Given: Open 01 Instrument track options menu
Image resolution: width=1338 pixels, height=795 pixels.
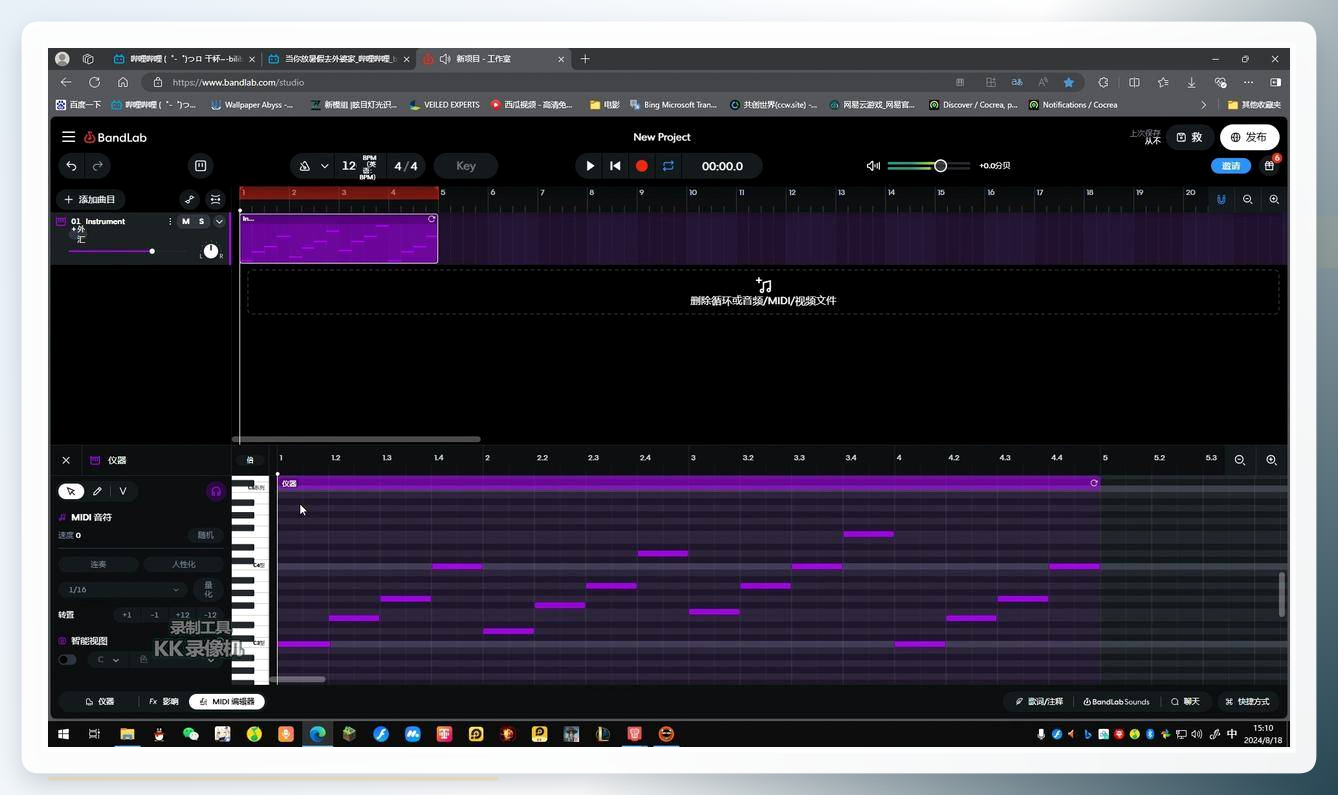Looking at the screenshot, I should pyautogui.click(x=169, y=222).
